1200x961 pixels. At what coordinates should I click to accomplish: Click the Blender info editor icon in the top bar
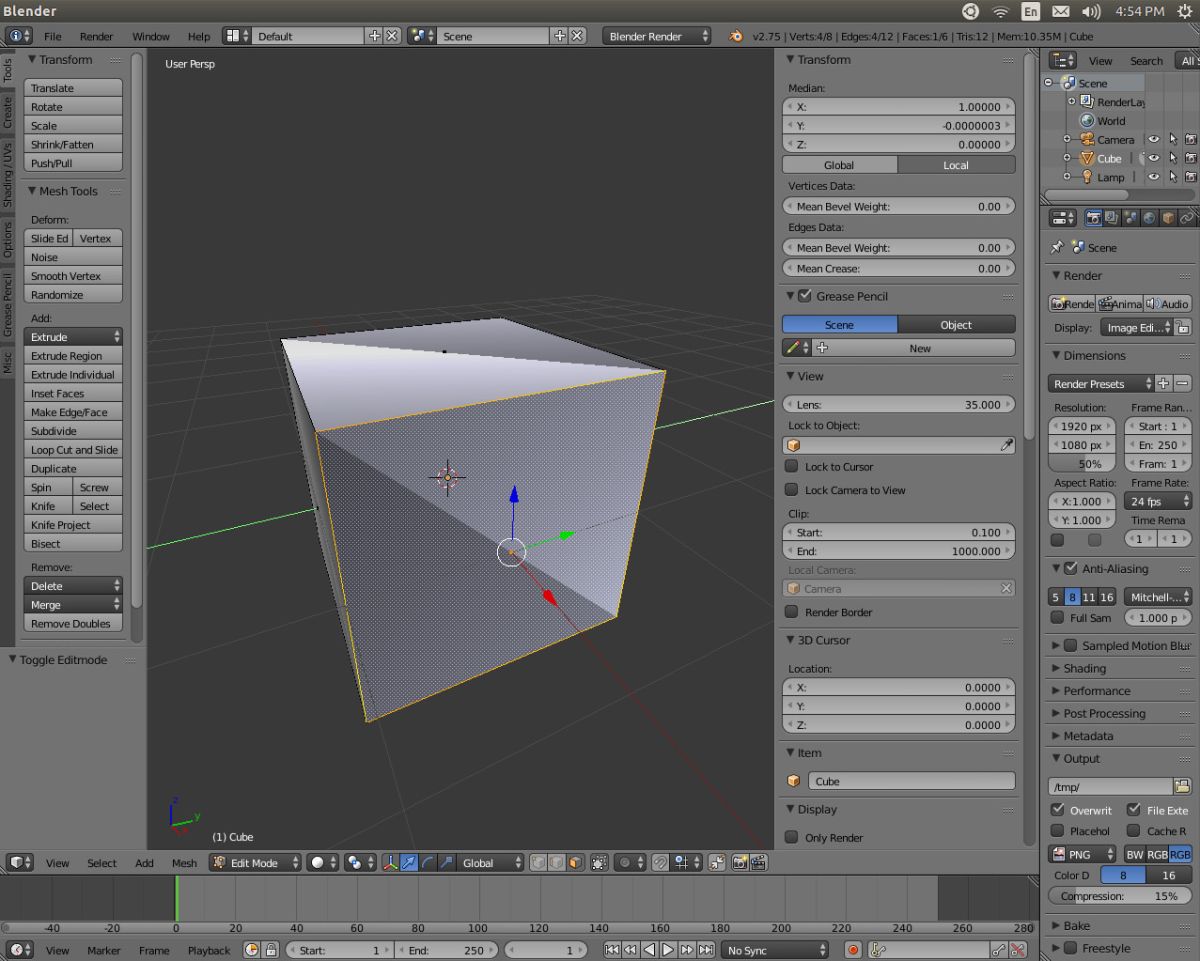click(20, 36)
